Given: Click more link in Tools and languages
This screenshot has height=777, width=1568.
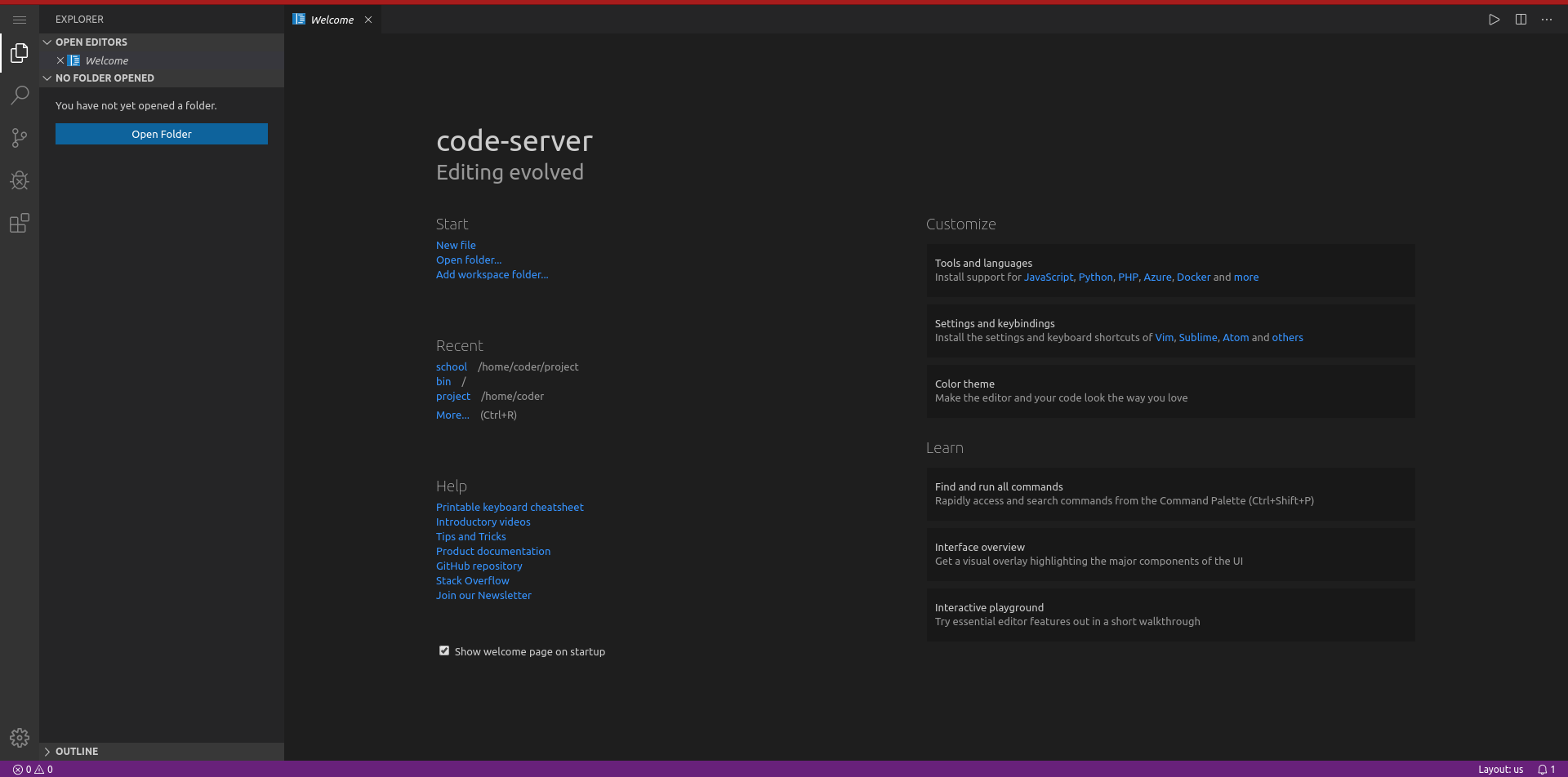Looking at the screenshot, I should [x=1246, y=277].
